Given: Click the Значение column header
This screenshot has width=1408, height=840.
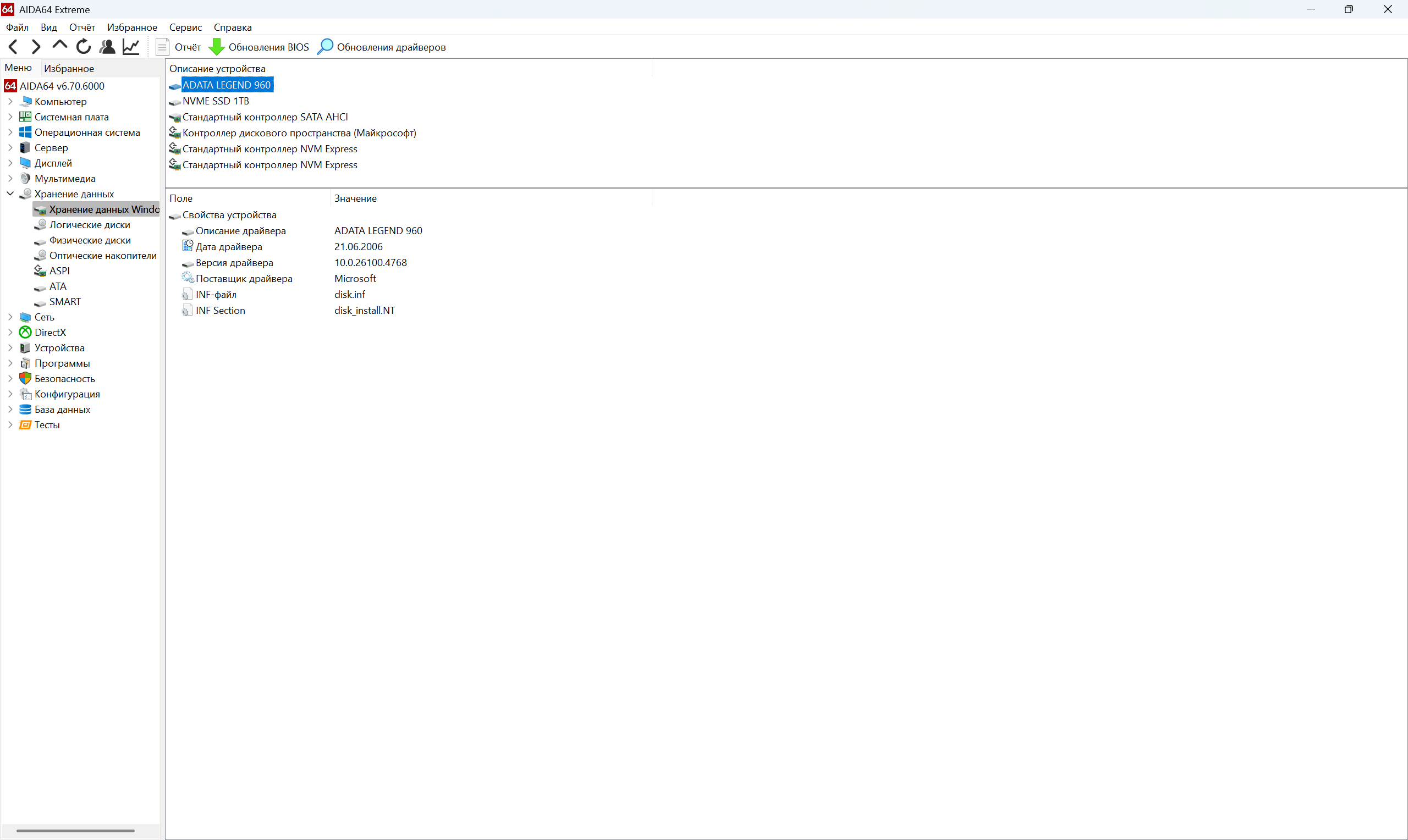Looking at the screenshot, I should 355,198.
